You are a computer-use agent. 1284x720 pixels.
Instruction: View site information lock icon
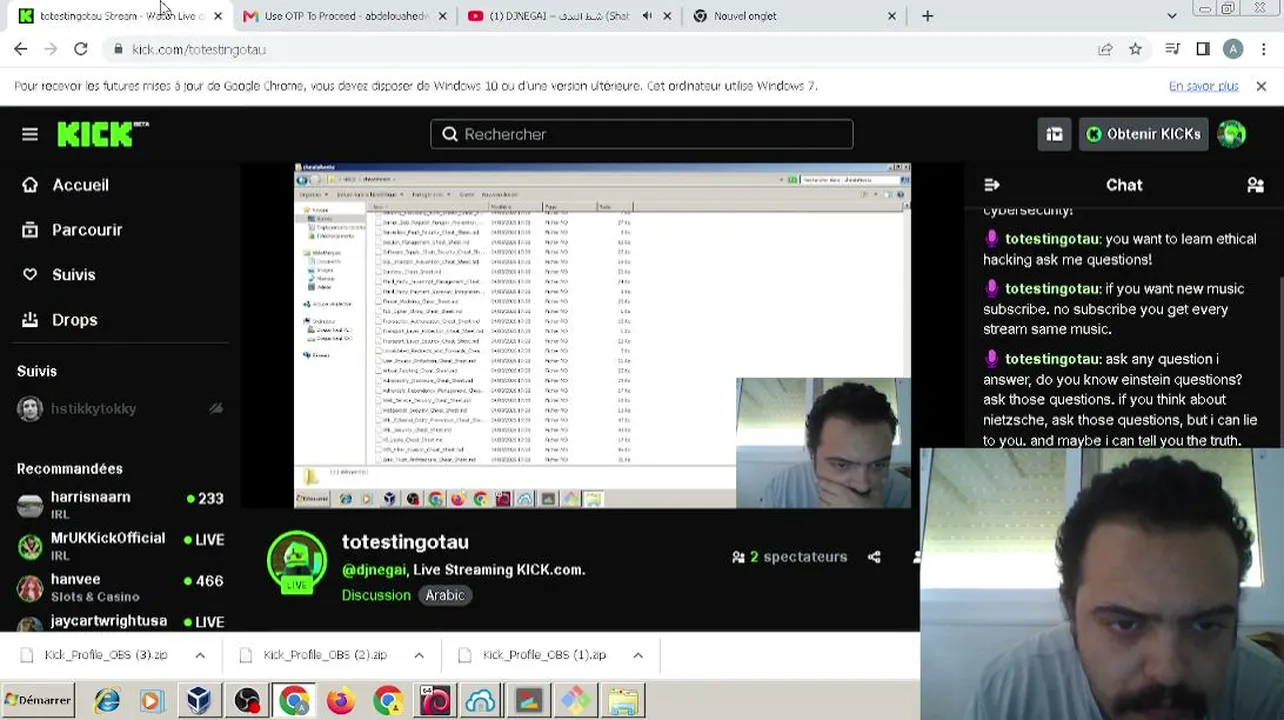[x=119, y=49]
